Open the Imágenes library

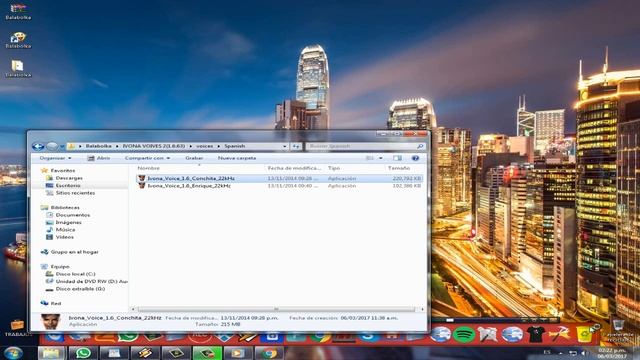[69, 222]
